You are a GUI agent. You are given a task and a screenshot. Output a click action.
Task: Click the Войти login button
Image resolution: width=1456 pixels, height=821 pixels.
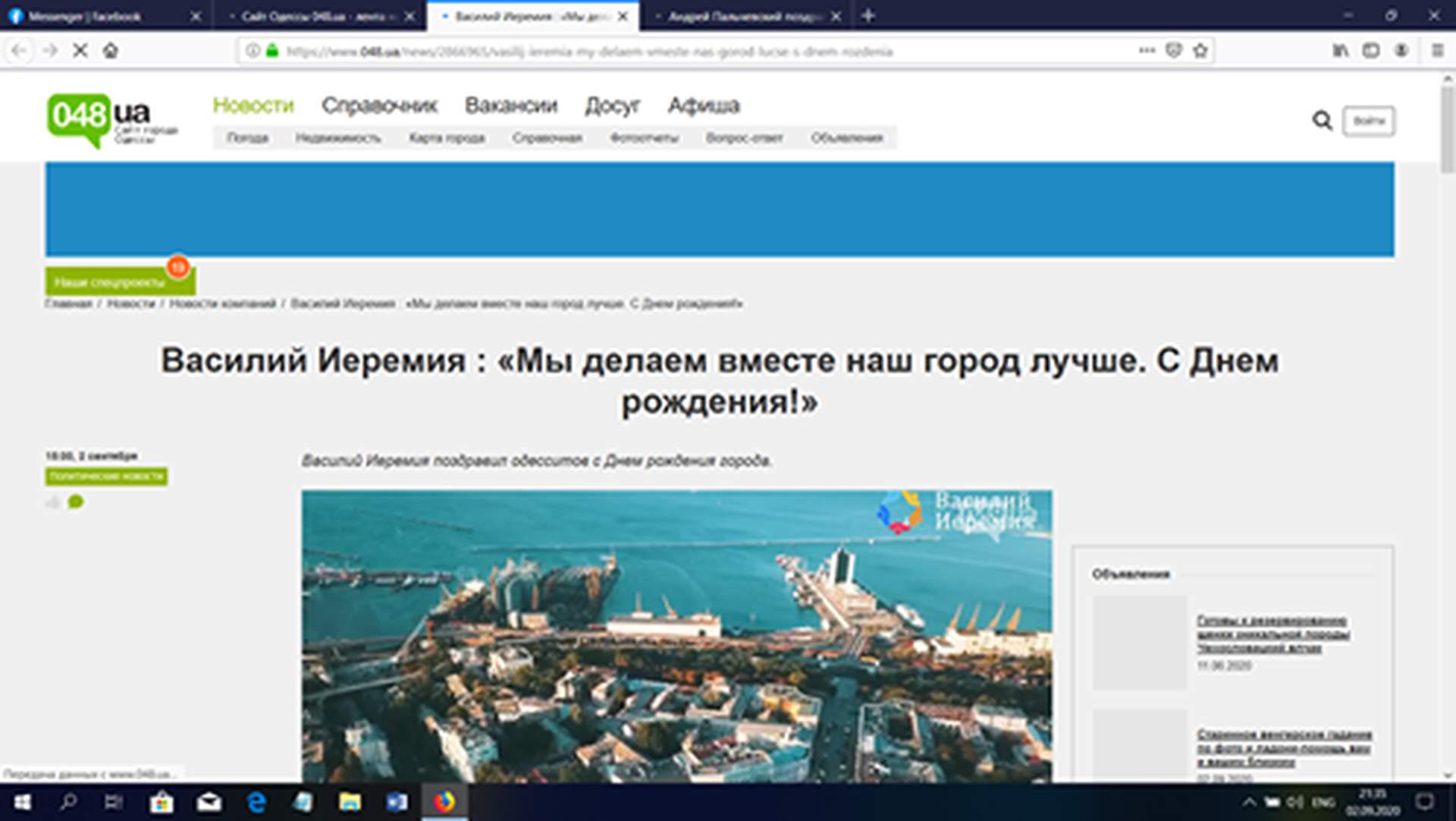pyautogui.click(x=1368, y=121)
